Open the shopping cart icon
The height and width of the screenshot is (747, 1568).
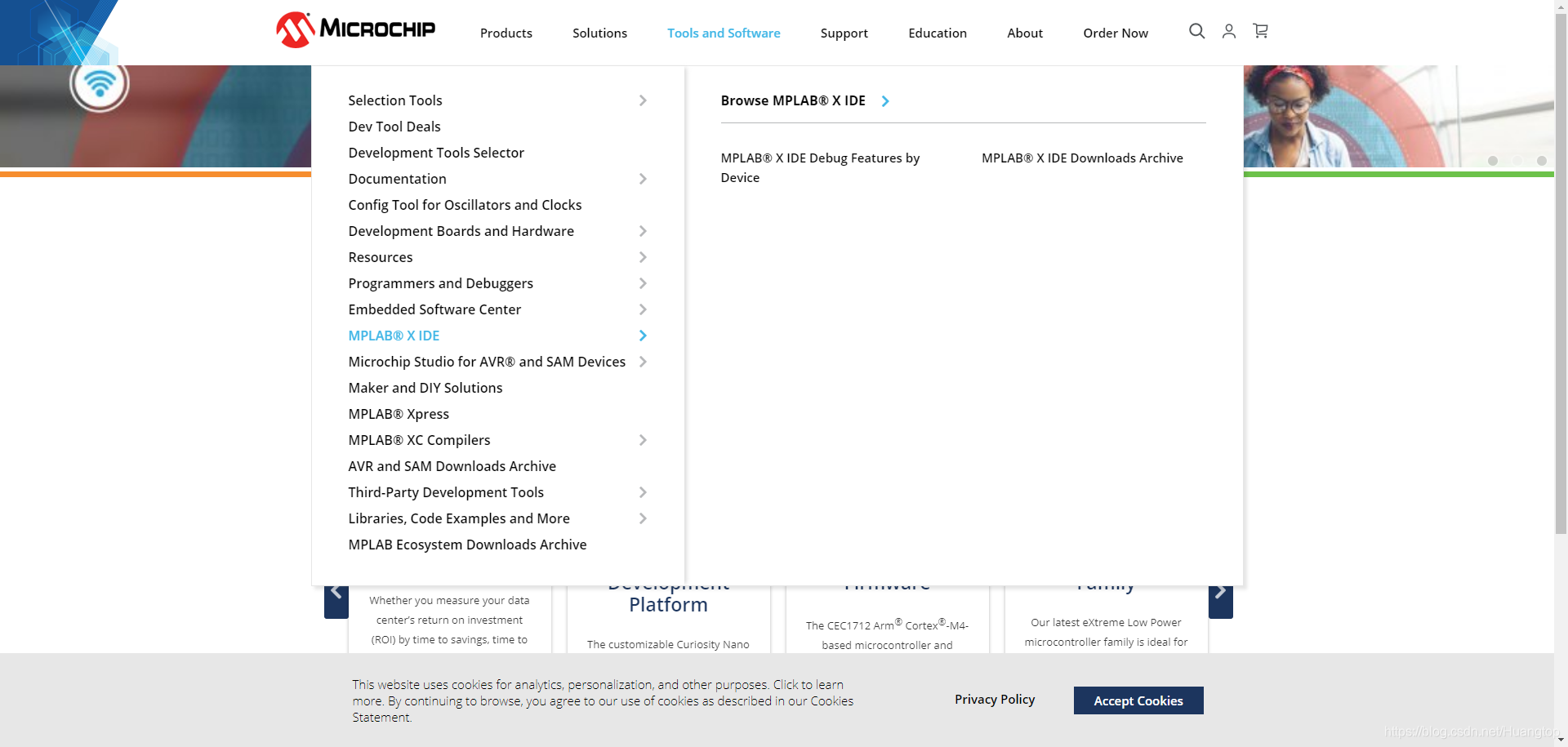[1260, 31]
